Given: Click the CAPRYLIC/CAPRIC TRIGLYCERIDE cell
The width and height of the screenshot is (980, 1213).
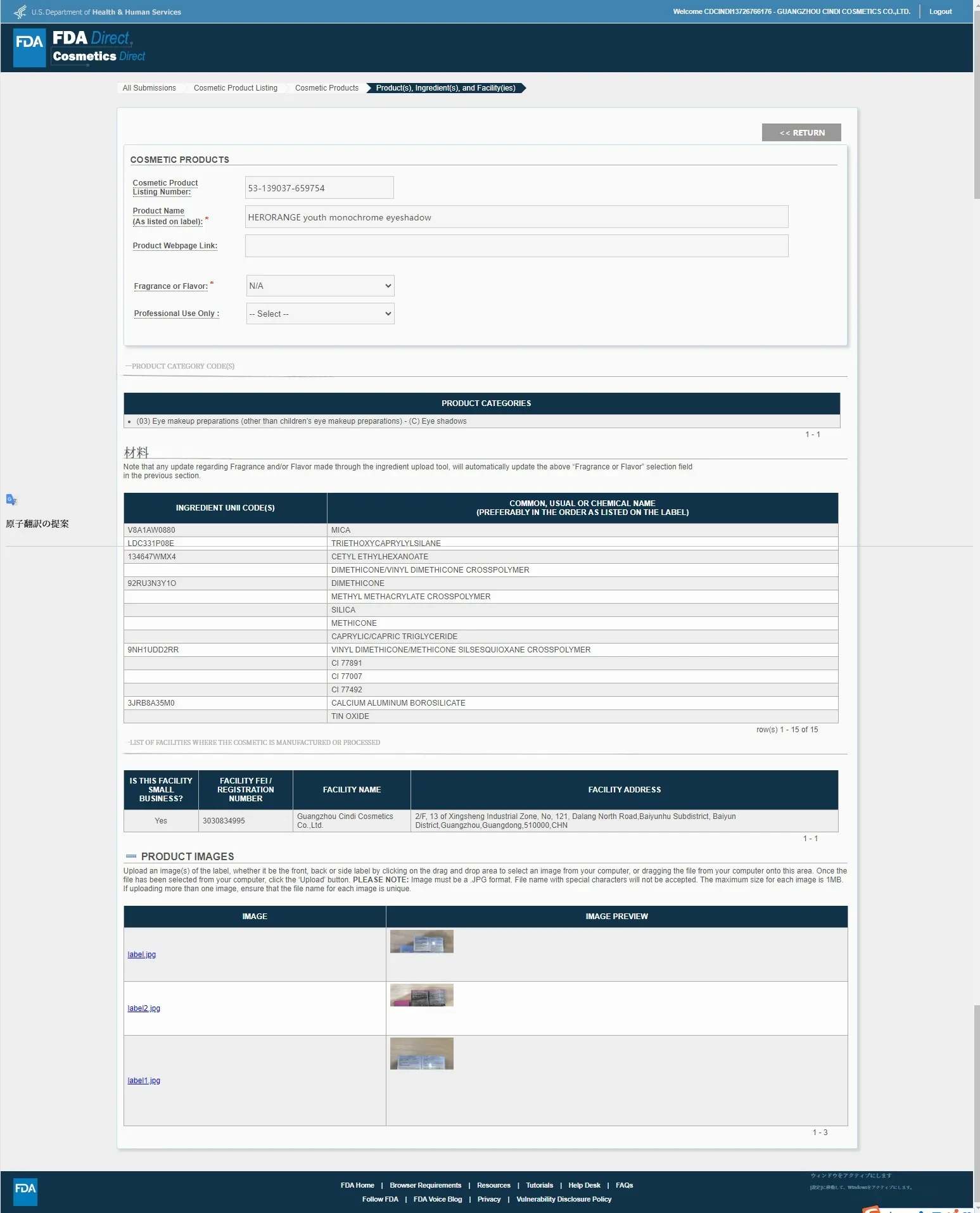Looking at the screenshot, I should click(x=582, y=637).
